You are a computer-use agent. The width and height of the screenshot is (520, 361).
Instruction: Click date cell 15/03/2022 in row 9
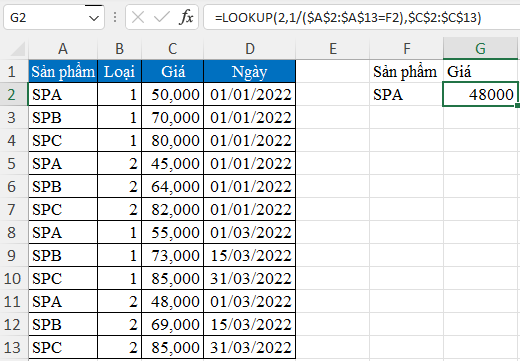250,255
